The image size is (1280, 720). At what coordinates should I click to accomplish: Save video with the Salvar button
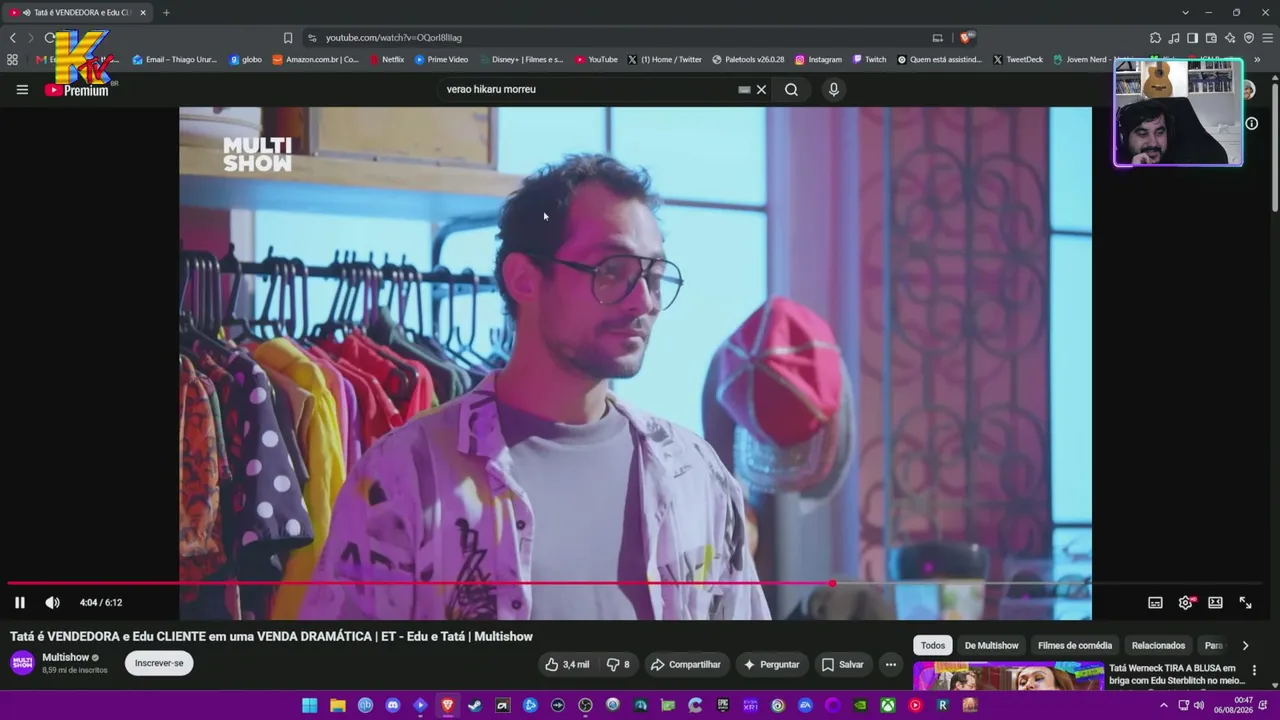tap(842, 664)
